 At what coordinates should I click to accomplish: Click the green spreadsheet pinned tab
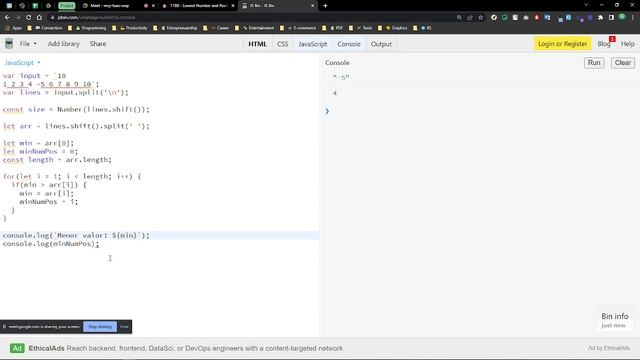pyautogui.click(x=35, y=6)
